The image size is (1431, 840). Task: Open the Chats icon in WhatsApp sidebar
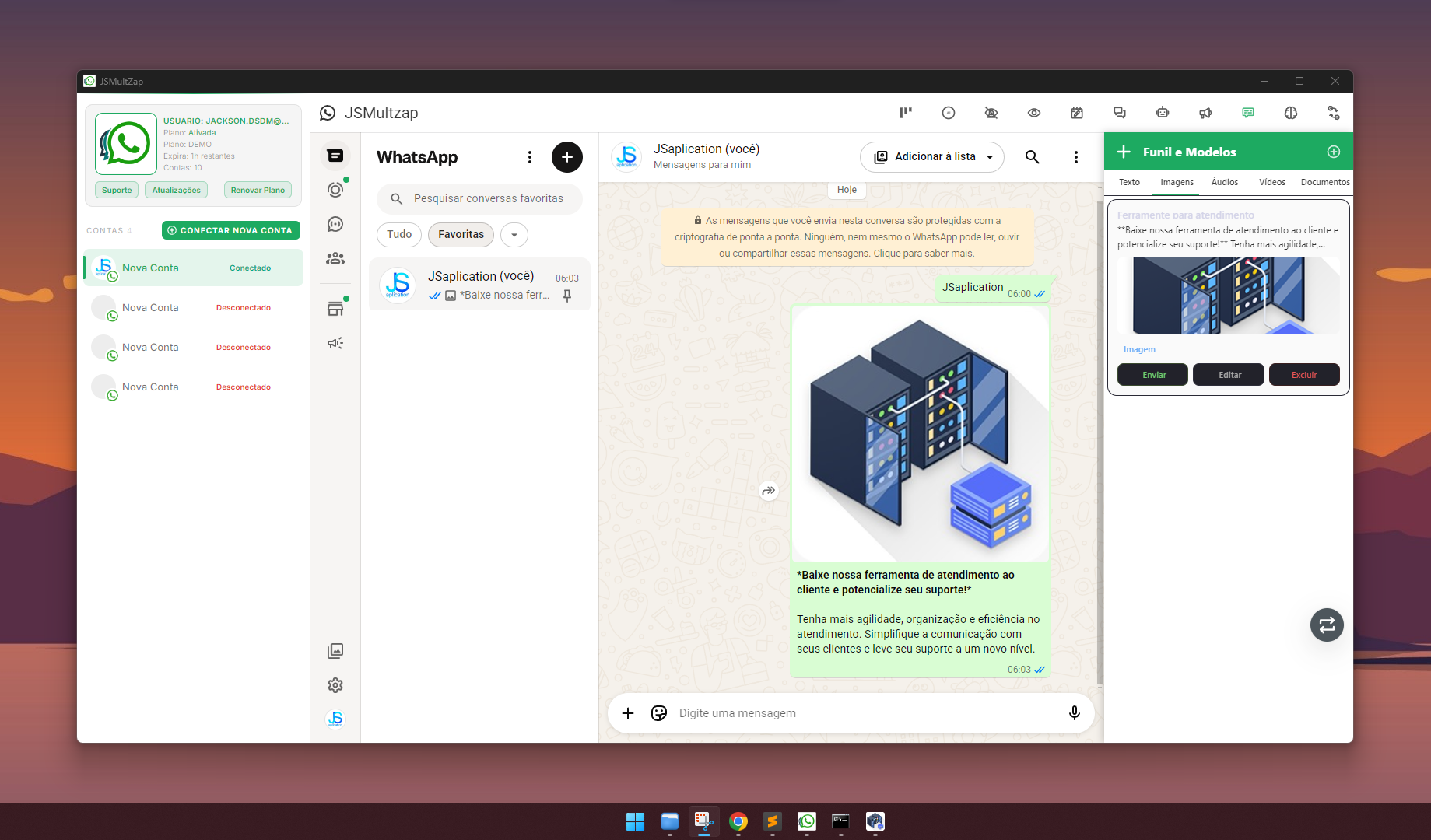click(335, 156)
